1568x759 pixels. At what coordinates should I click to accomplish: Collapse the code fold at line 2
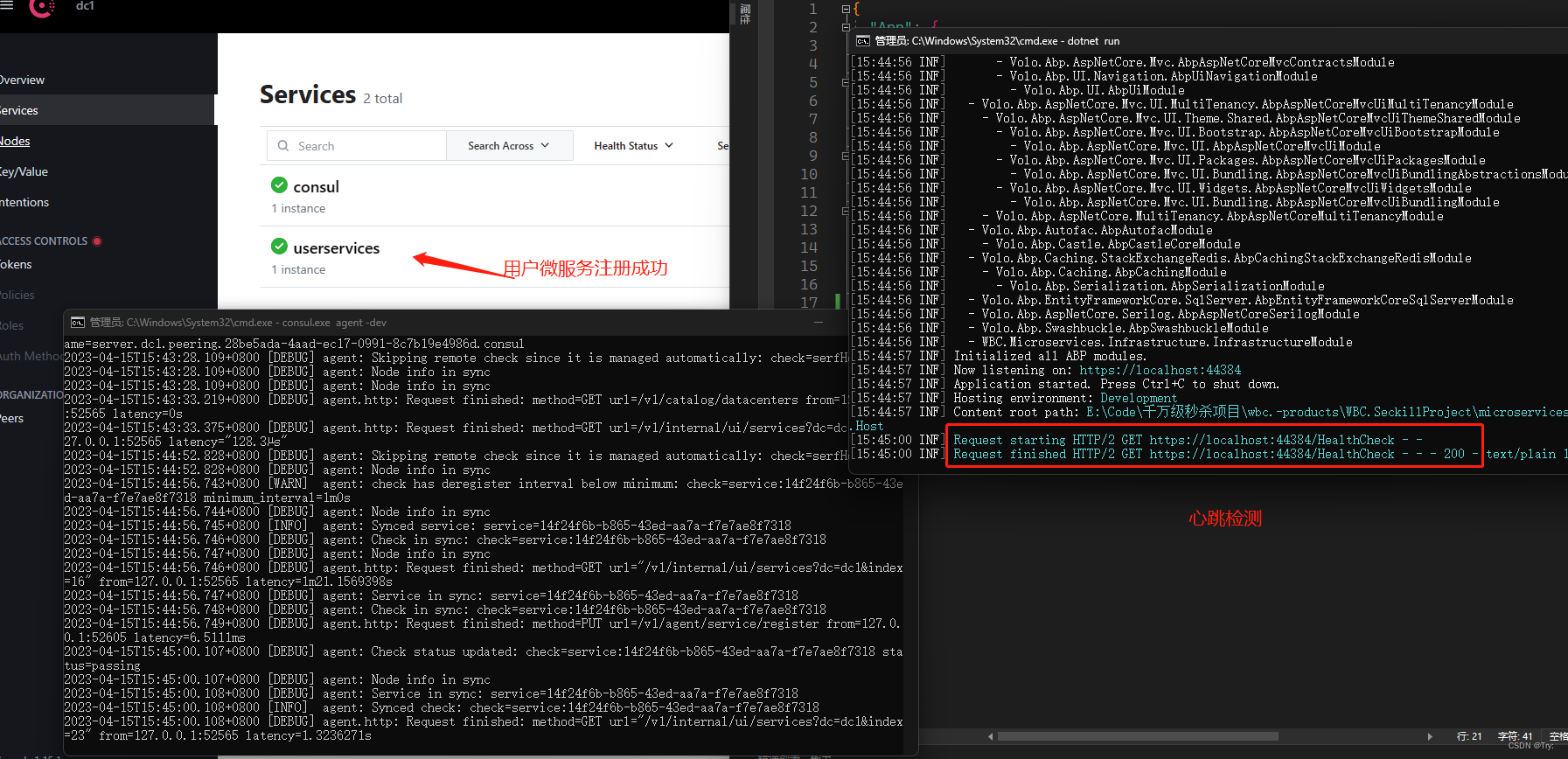tap(846, 27)
